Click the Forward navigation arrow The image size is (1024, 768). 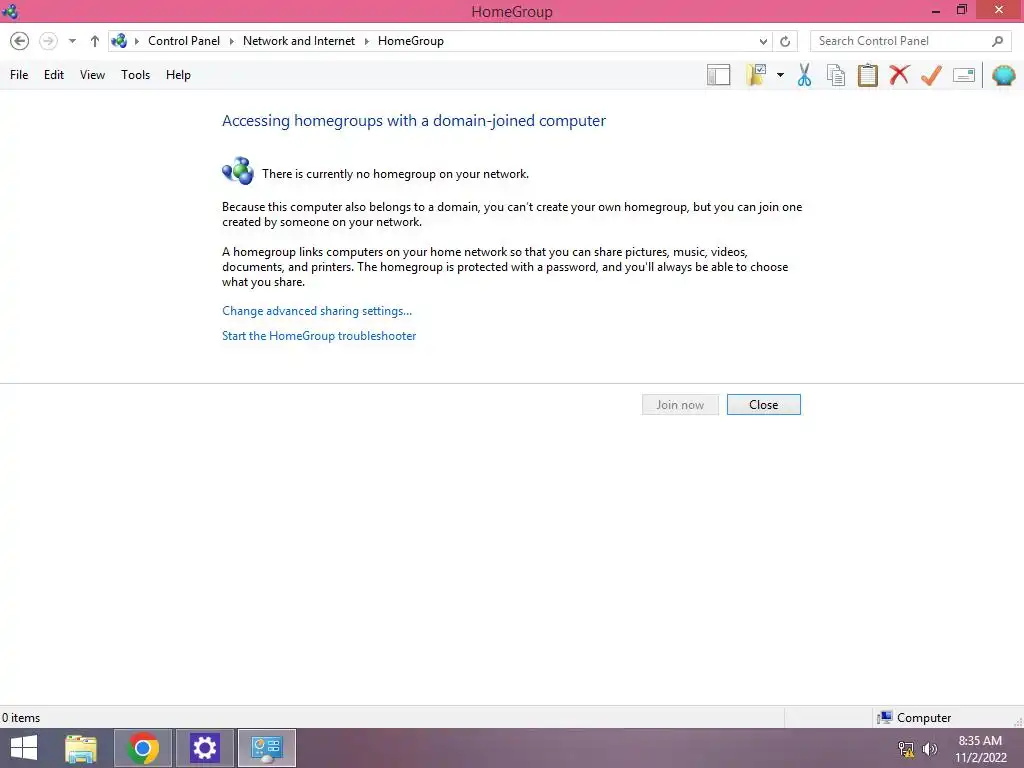[48, 41]
